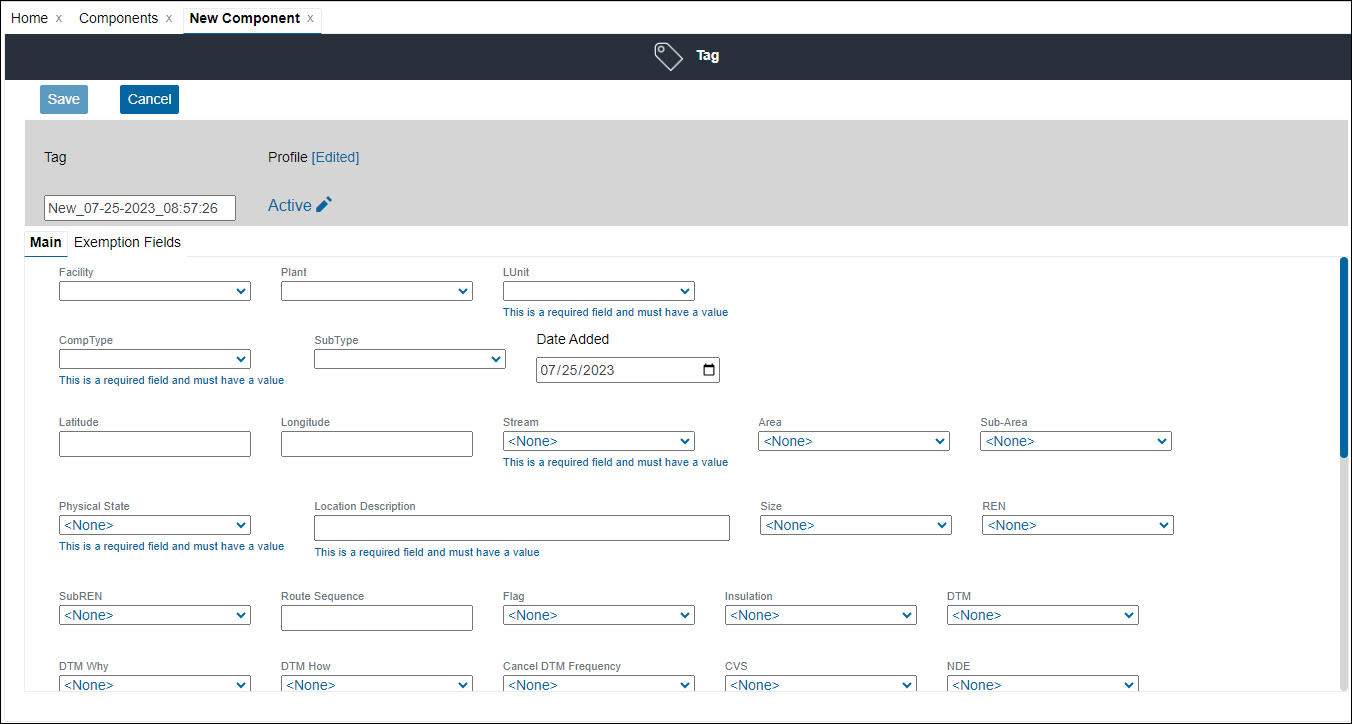Click the pencil edit icon beside Active

tap(324, 205)
